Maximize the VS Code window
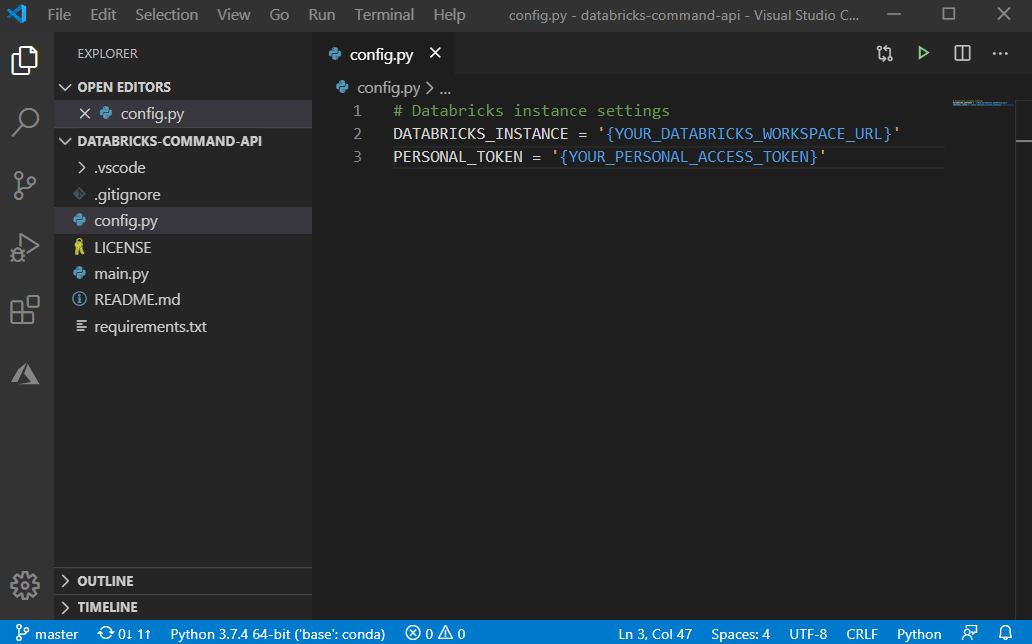 click(948, 14)
